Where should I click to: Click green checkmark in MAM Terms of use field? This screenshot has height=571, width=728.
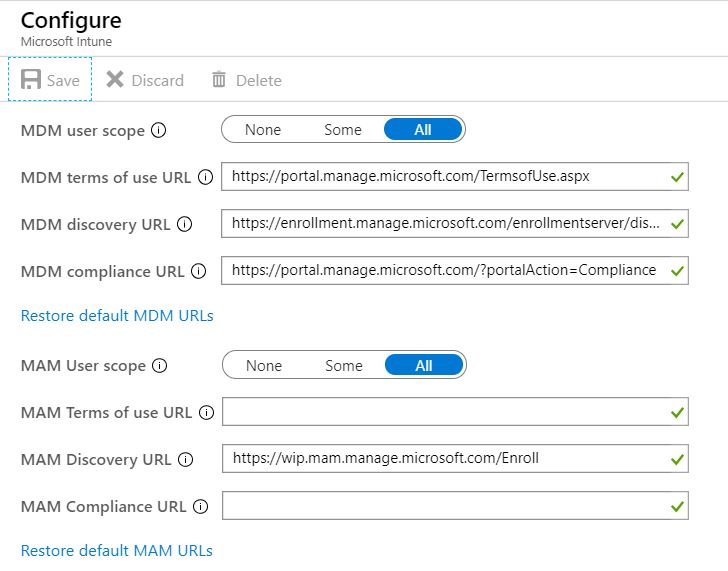pos(677,412)
